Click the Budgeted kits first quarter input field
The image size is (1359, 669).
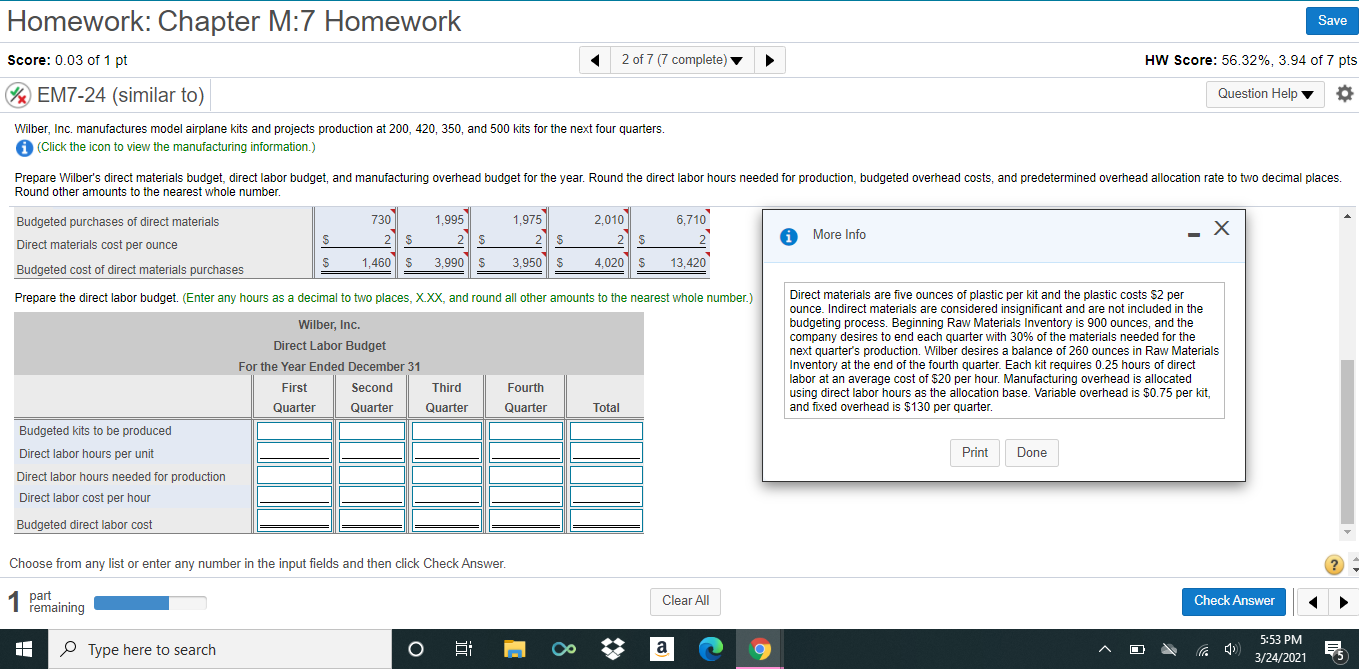tap(293, 430)
